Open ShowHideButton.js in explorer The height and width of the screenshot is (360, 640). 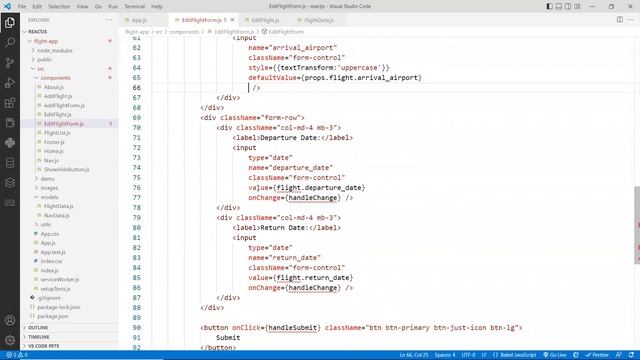[x=67, y=169]
